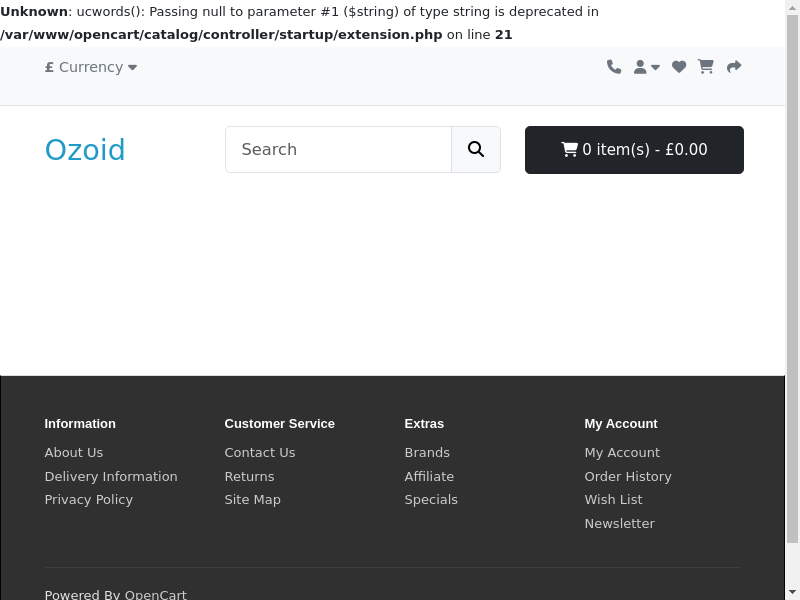
Task: Open the Contact Us link
Action: (260, 452)
